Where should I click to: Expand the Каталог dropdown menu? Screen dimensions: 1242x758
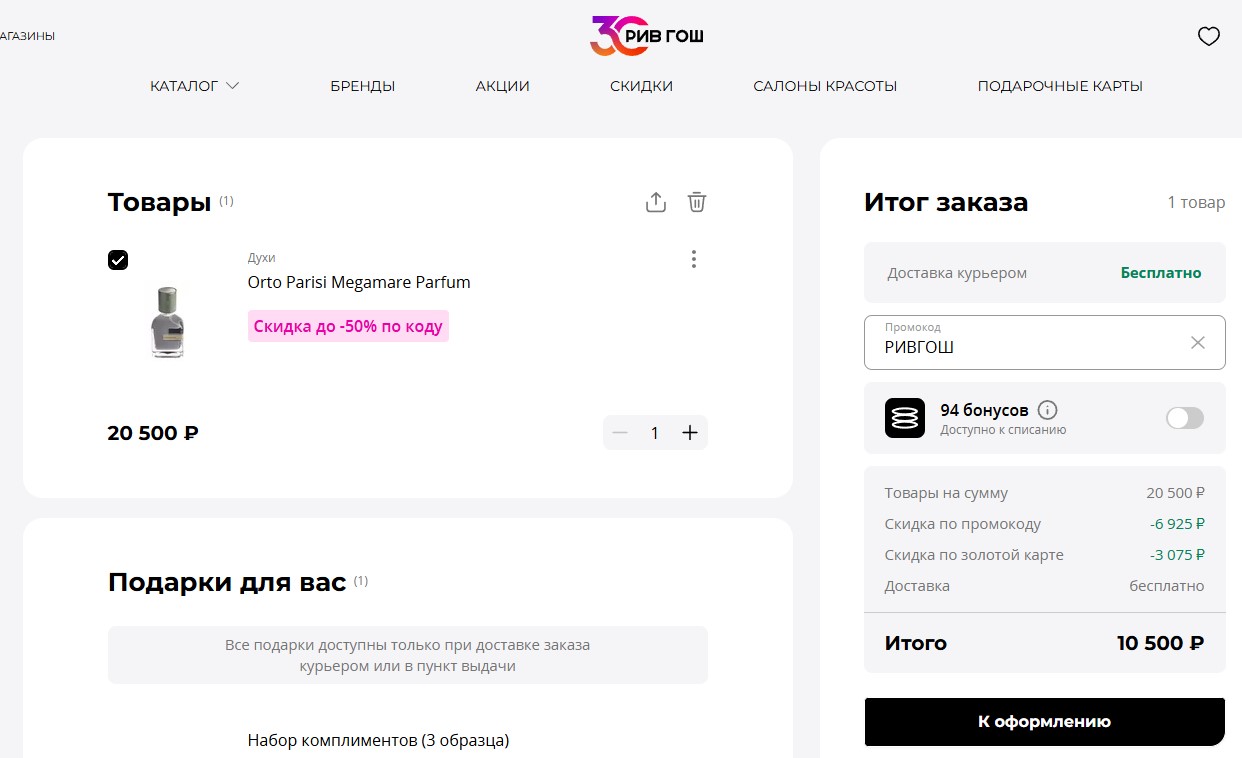195,86
